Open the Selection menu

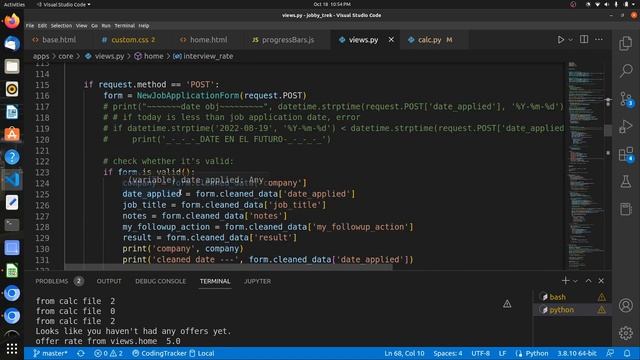coord(61,25)
